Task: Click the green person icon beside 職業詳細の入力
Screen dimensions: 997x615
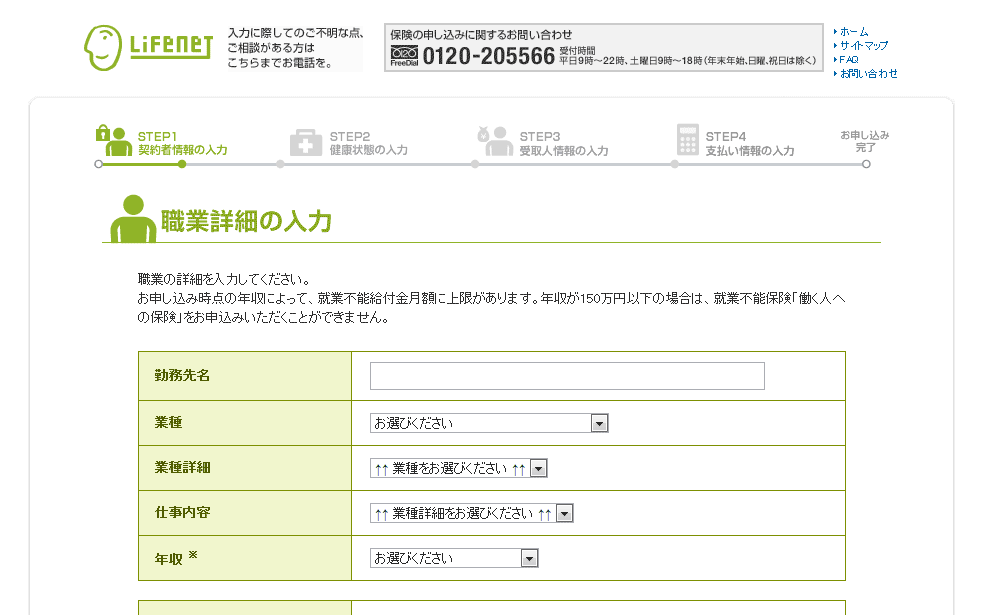Action: point(132,219)
